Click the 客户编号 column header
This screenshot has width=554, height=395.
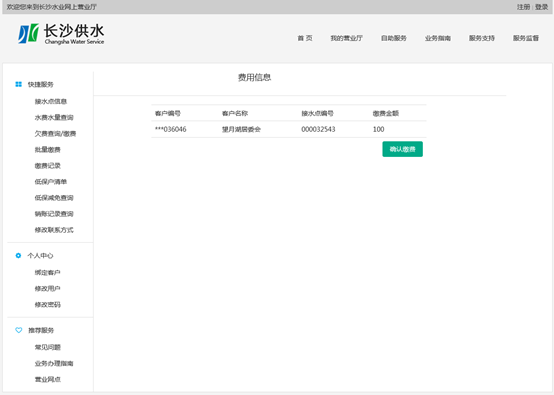pos(168,113)
